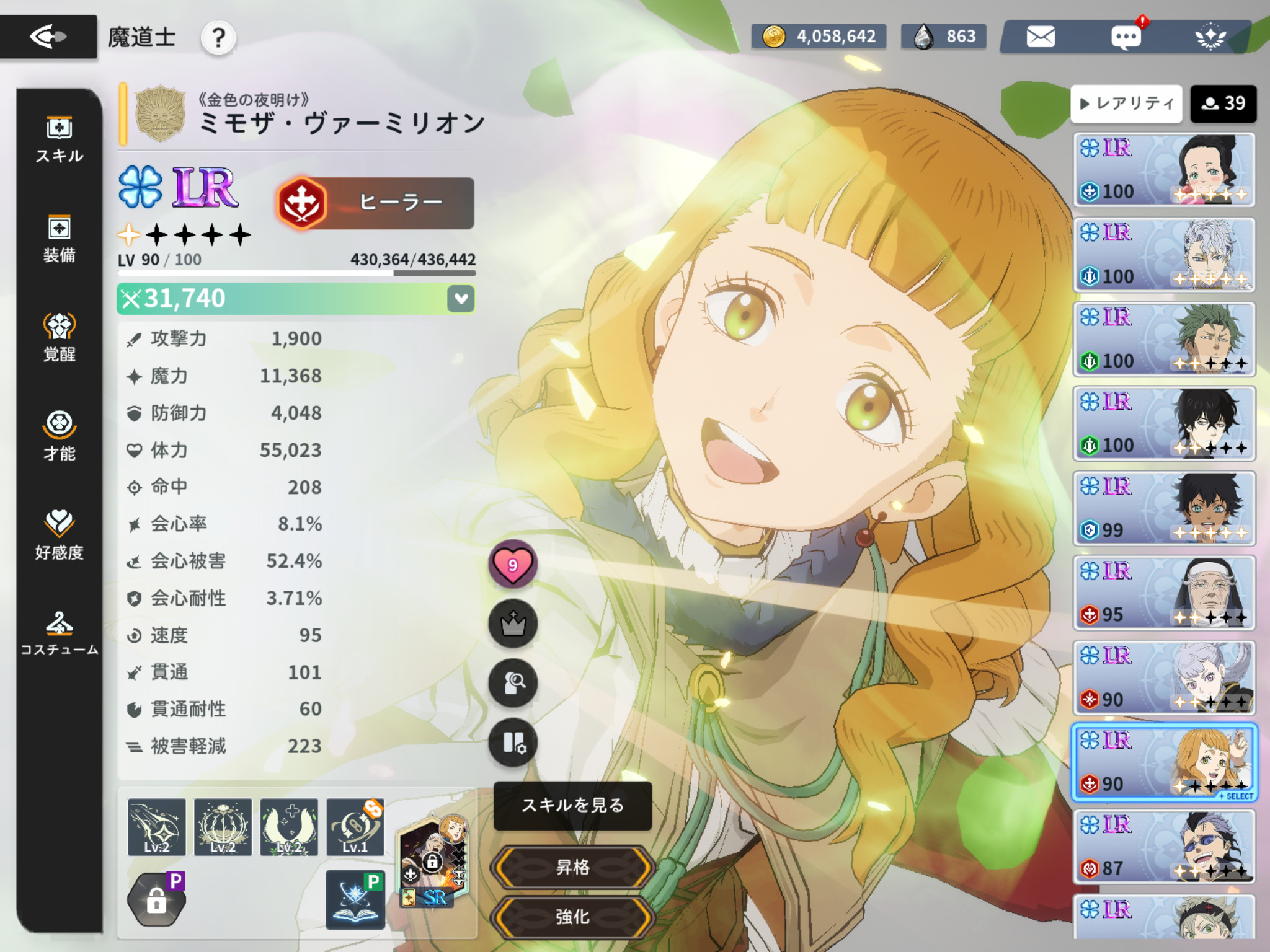The image size is (1270, 952).
Task: Tap the locked P passive slot
Action: click(x=157, y=899)
